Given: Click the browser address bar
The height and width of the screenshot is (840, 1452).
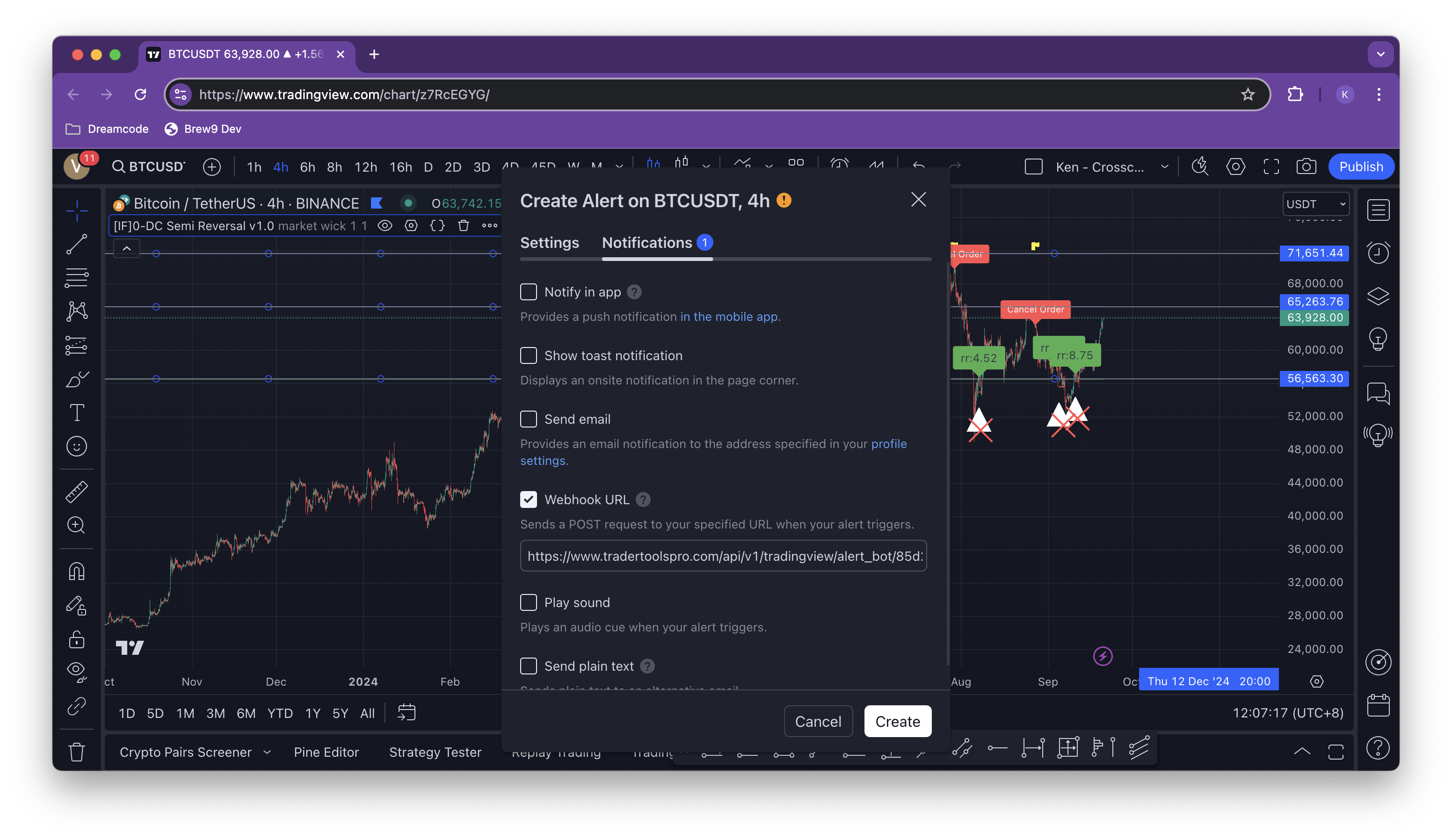Looking at the screenshot, I should pyautogui.click(x=717, y=94).
